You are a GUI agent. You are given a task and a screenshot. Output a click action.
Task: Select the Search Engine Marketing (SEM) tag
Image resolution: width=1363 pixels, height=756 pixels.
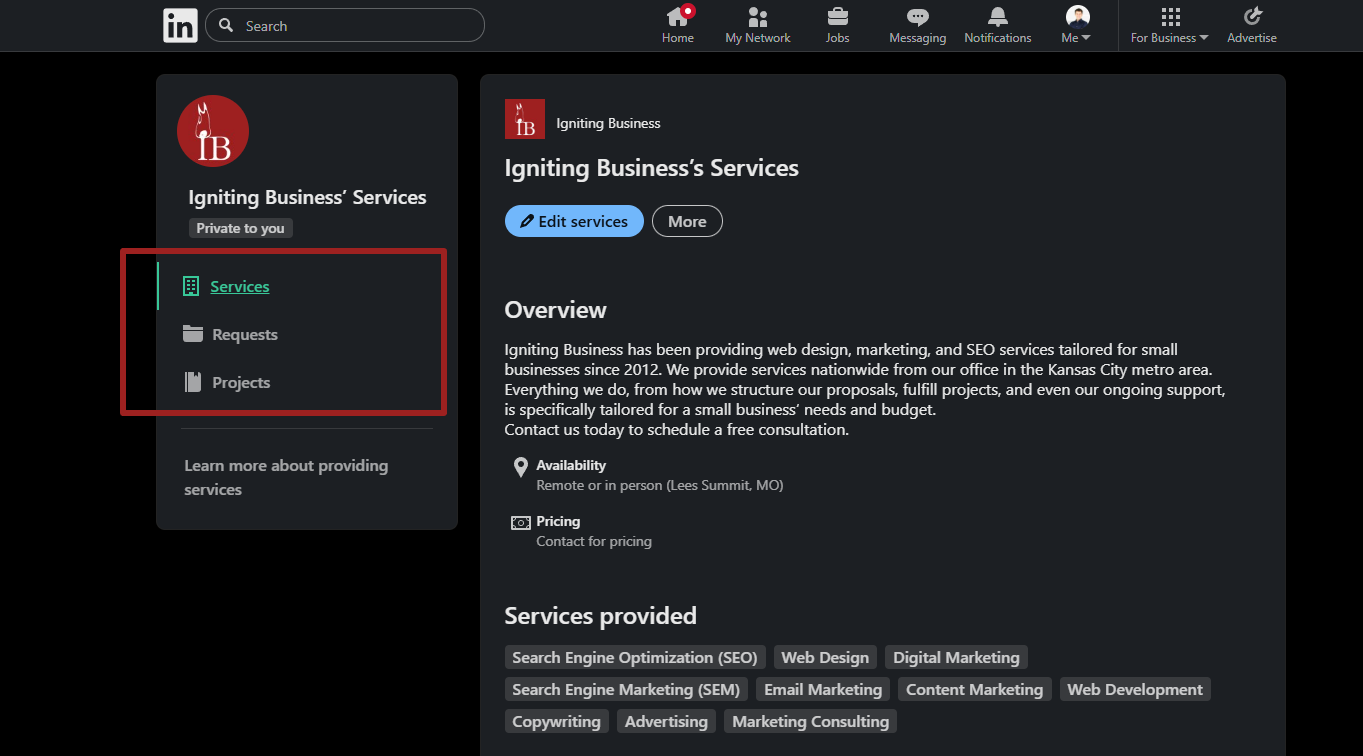point(626,689)
